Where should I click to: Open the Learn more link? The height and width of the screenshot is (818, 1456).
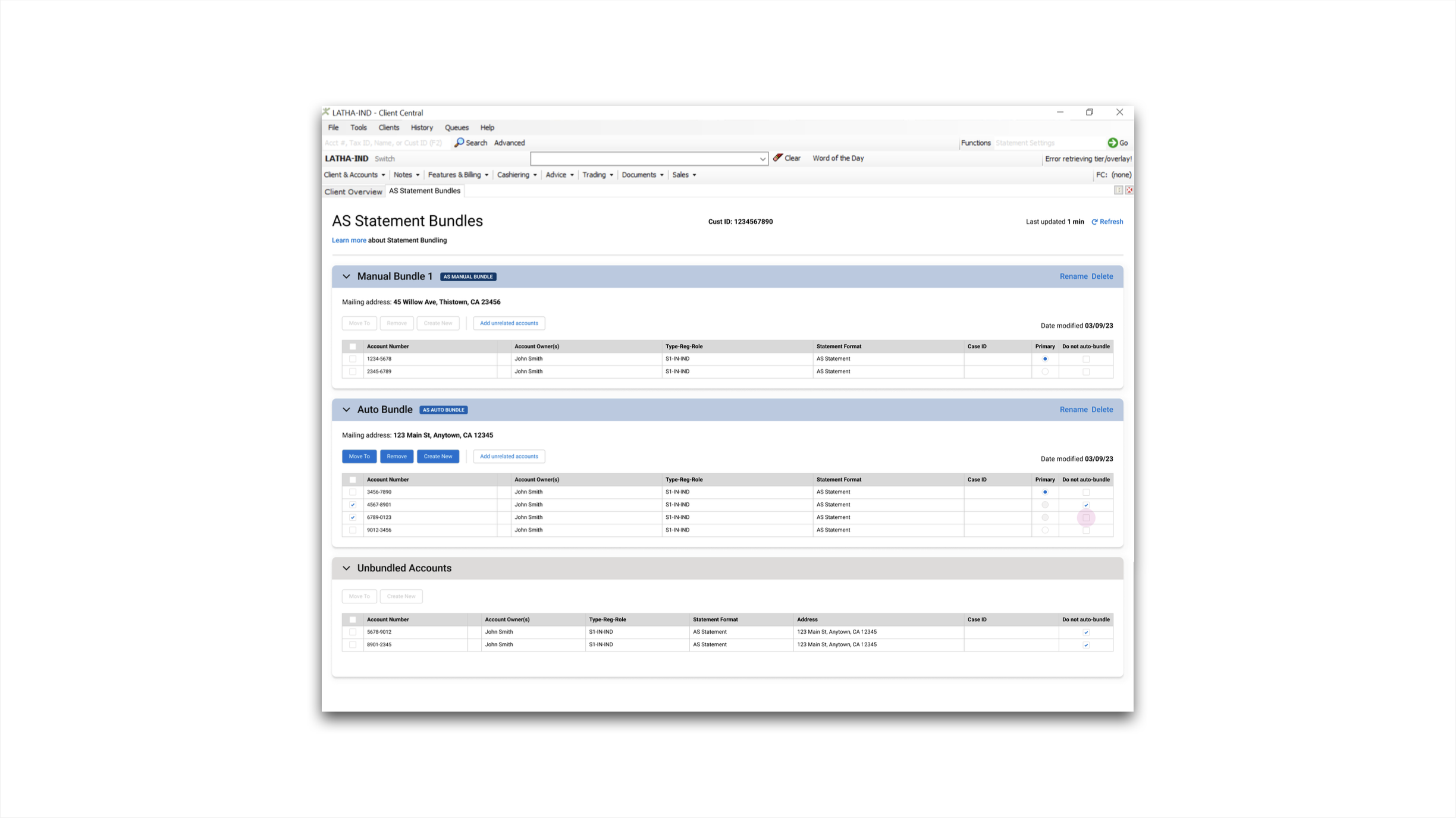349,240
